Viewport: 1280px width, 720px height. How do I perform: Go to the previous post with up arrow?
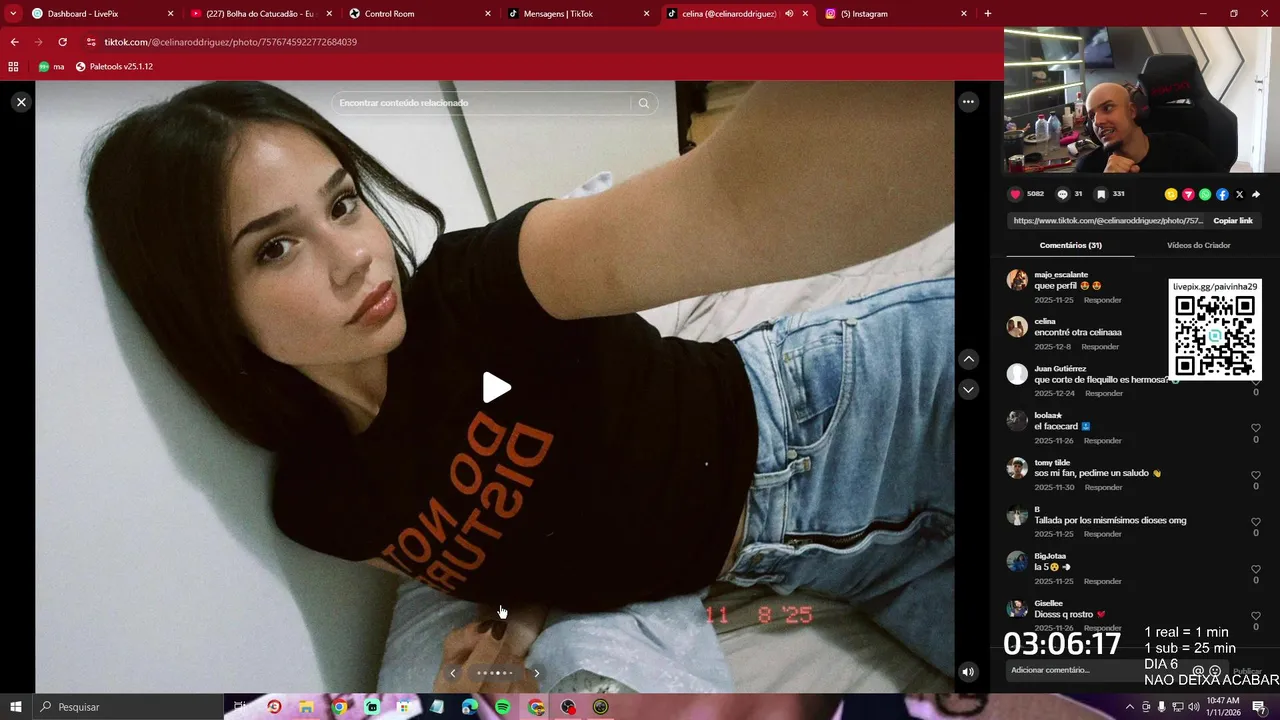[x=968, y=359]
